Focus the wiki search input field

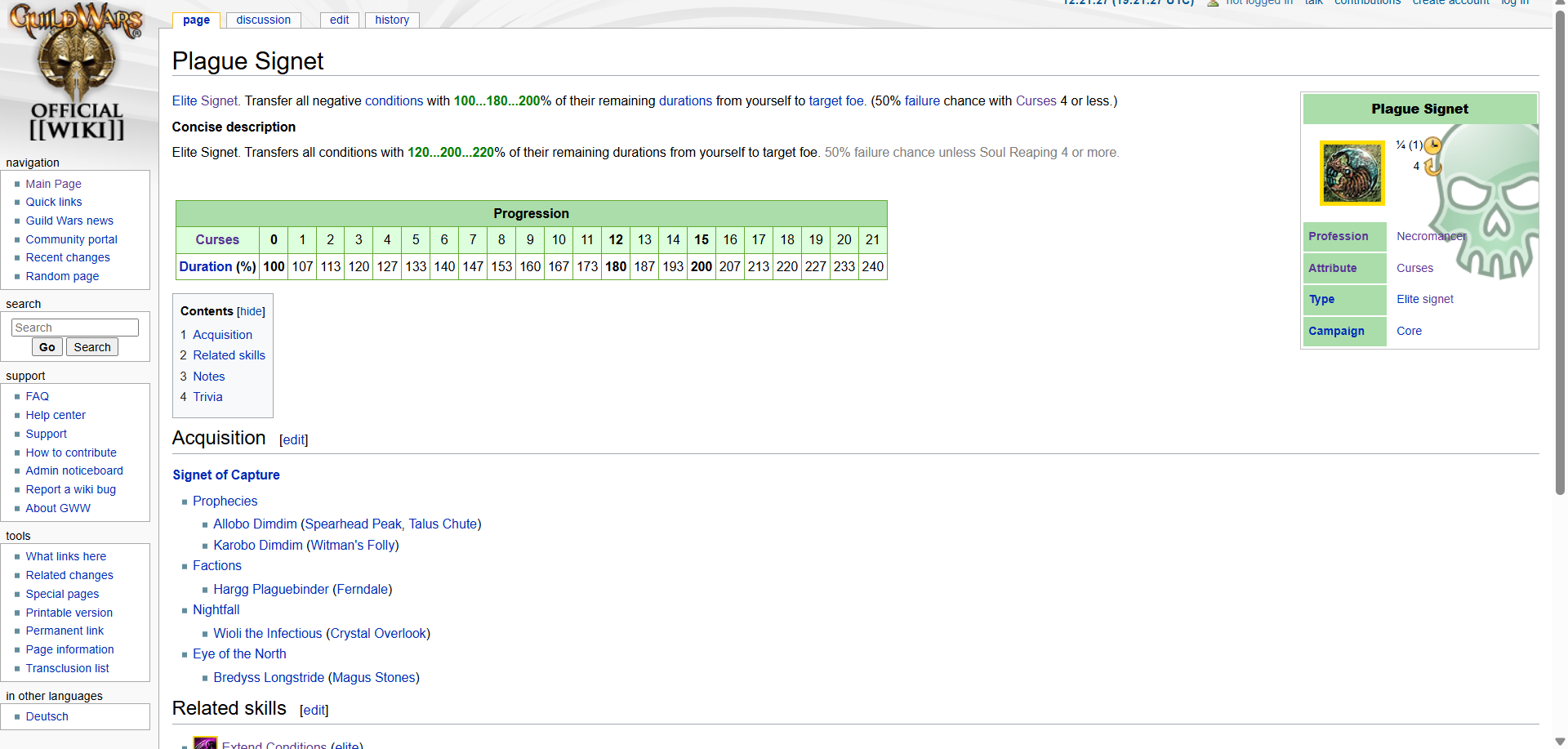click(x=75, y=328)
